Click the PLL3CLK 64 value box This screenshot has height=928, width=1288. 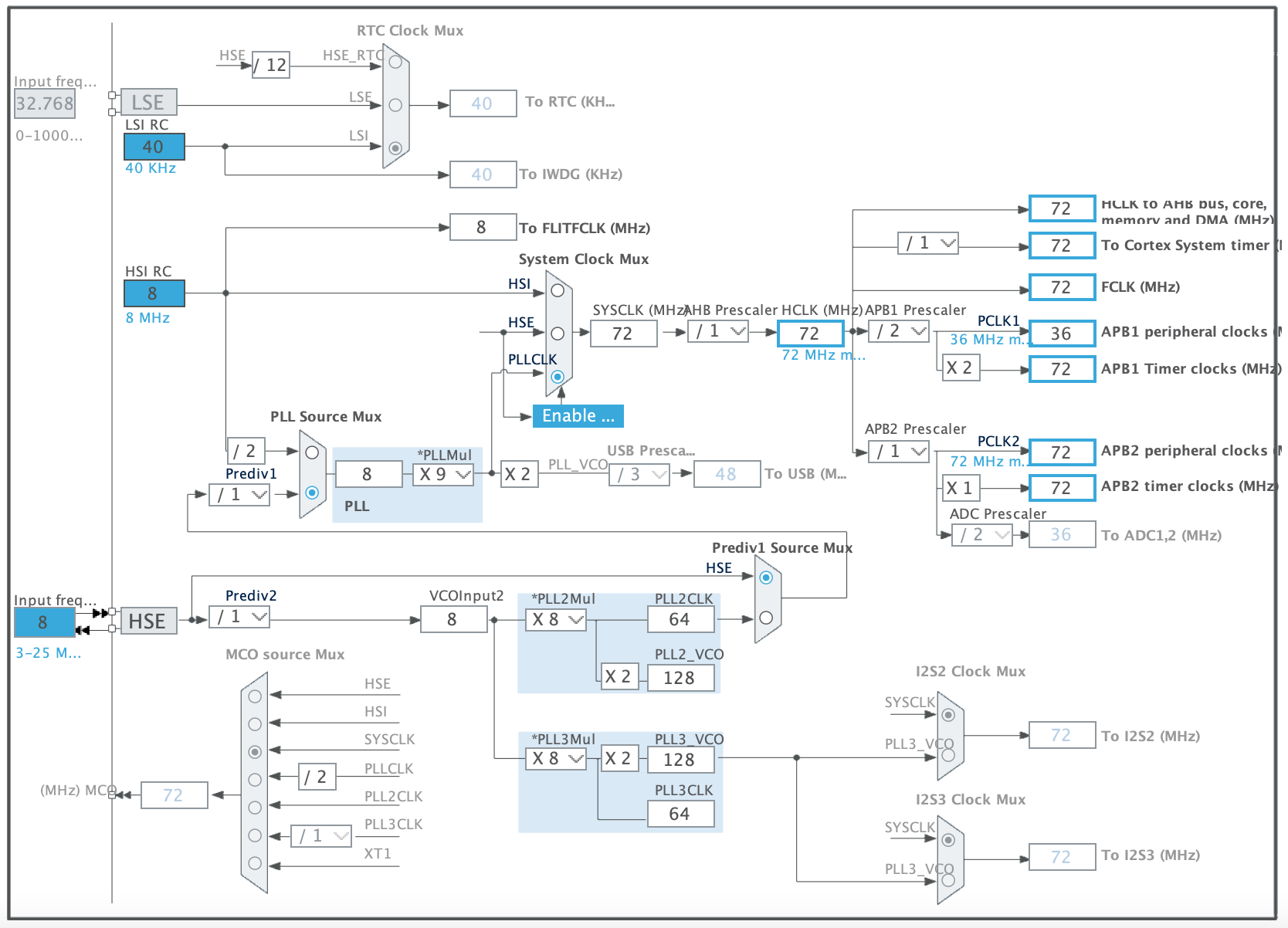pos(681,814)
